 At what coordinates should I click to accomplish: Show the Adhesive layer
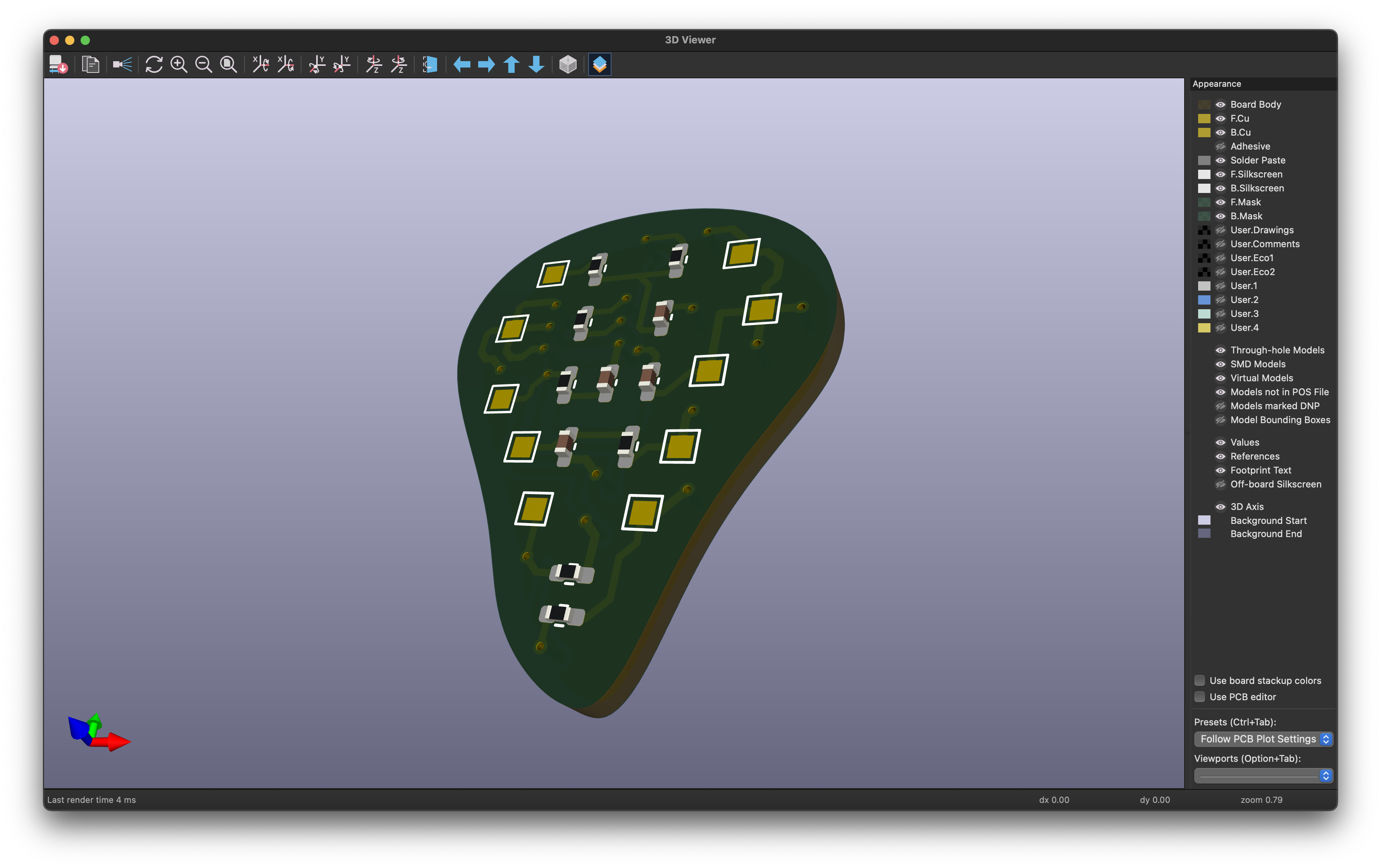point(1221,146)
